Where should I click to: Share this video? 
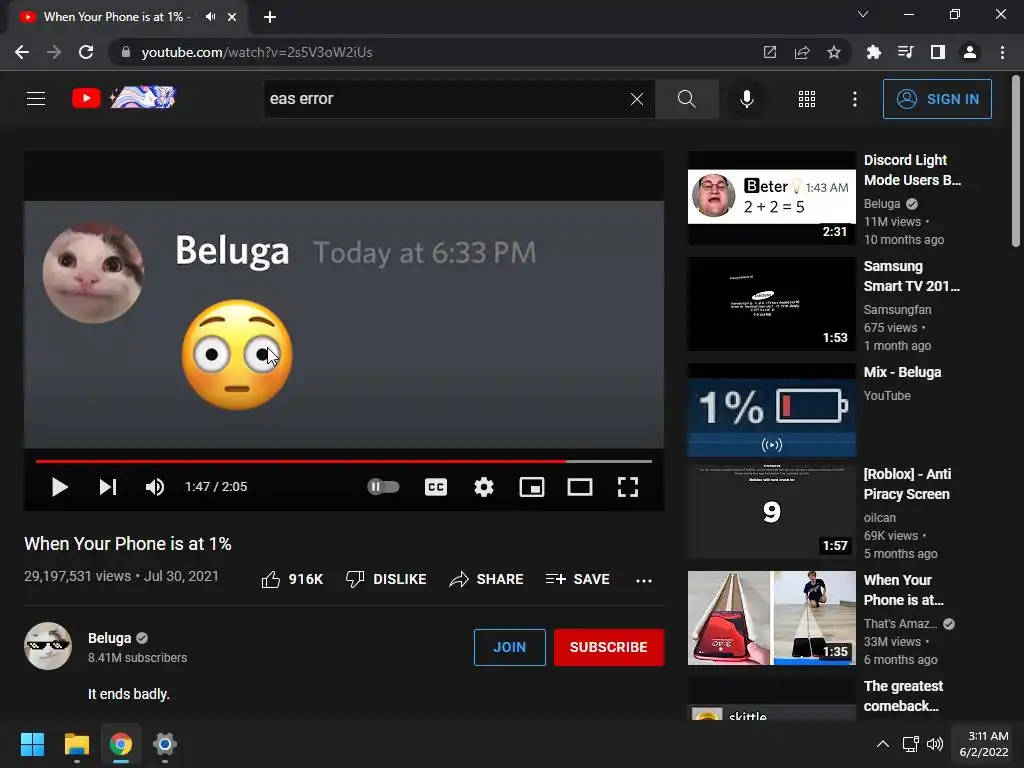click(x=487, y=579)
